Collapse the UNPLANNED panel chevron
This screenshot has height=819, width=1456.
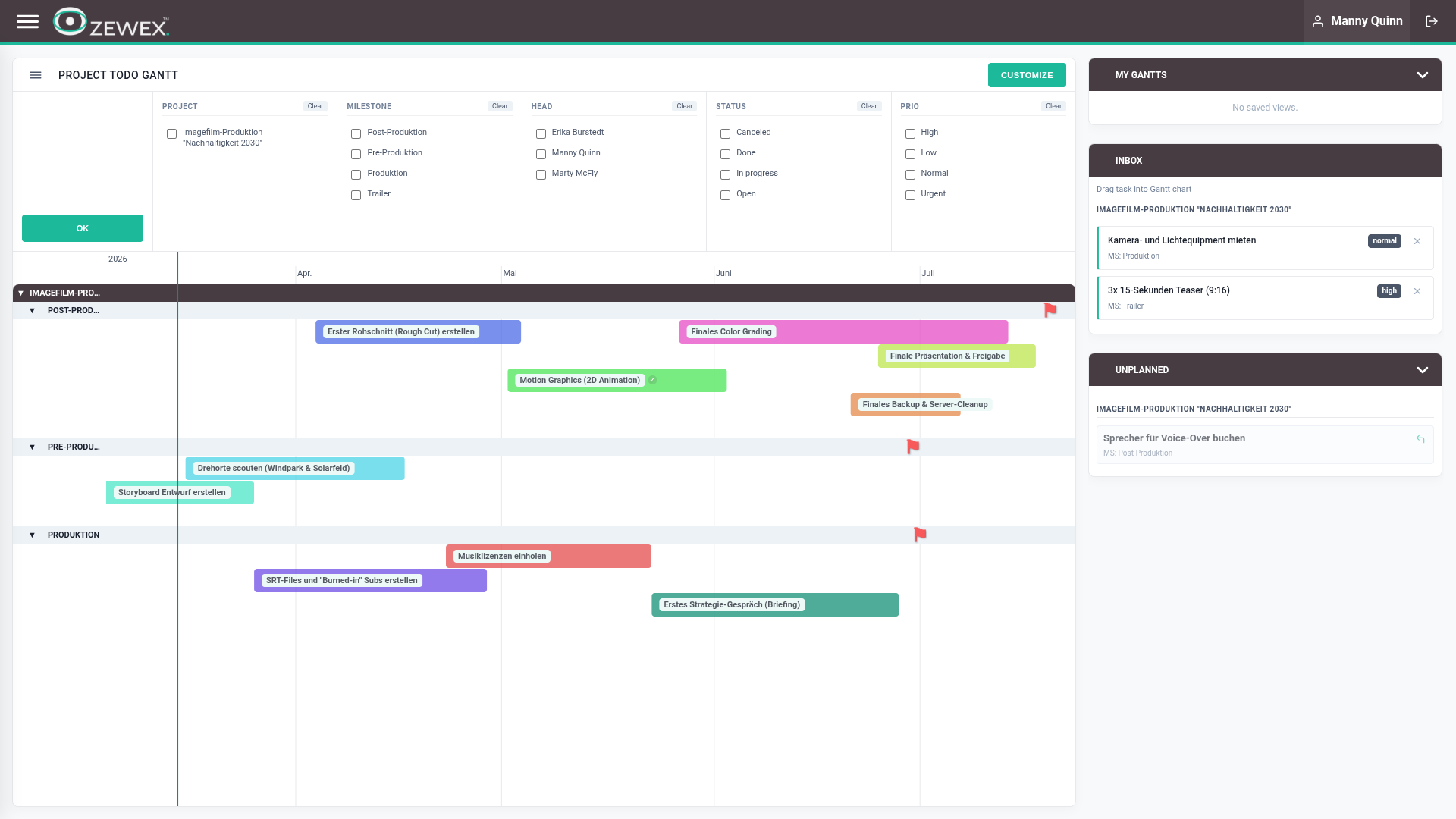coord(1423,370)
